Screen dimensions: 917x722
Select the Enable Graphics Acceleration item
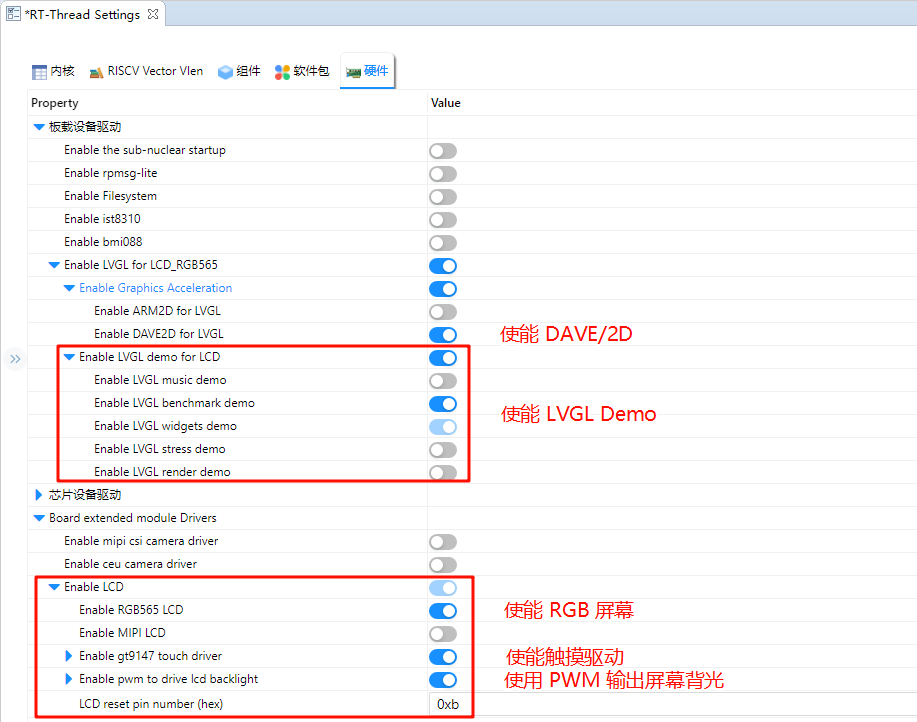[x=155, y=288]
